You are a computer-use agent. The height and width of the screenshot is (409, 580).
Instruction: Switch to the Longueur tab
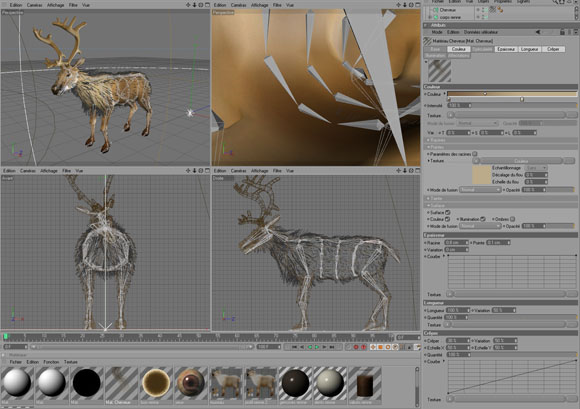(529, 49)
